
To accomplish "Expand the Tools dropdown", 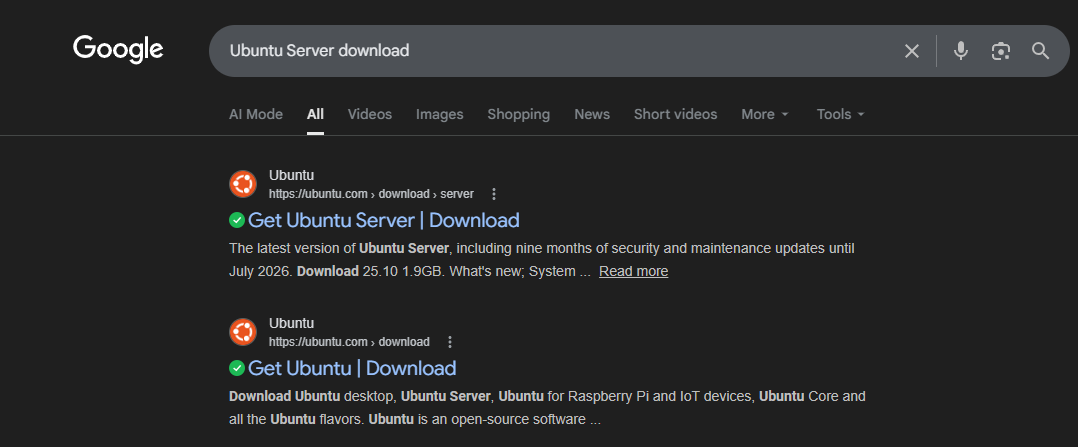I will pyautogui.click(x=840, y=114).
